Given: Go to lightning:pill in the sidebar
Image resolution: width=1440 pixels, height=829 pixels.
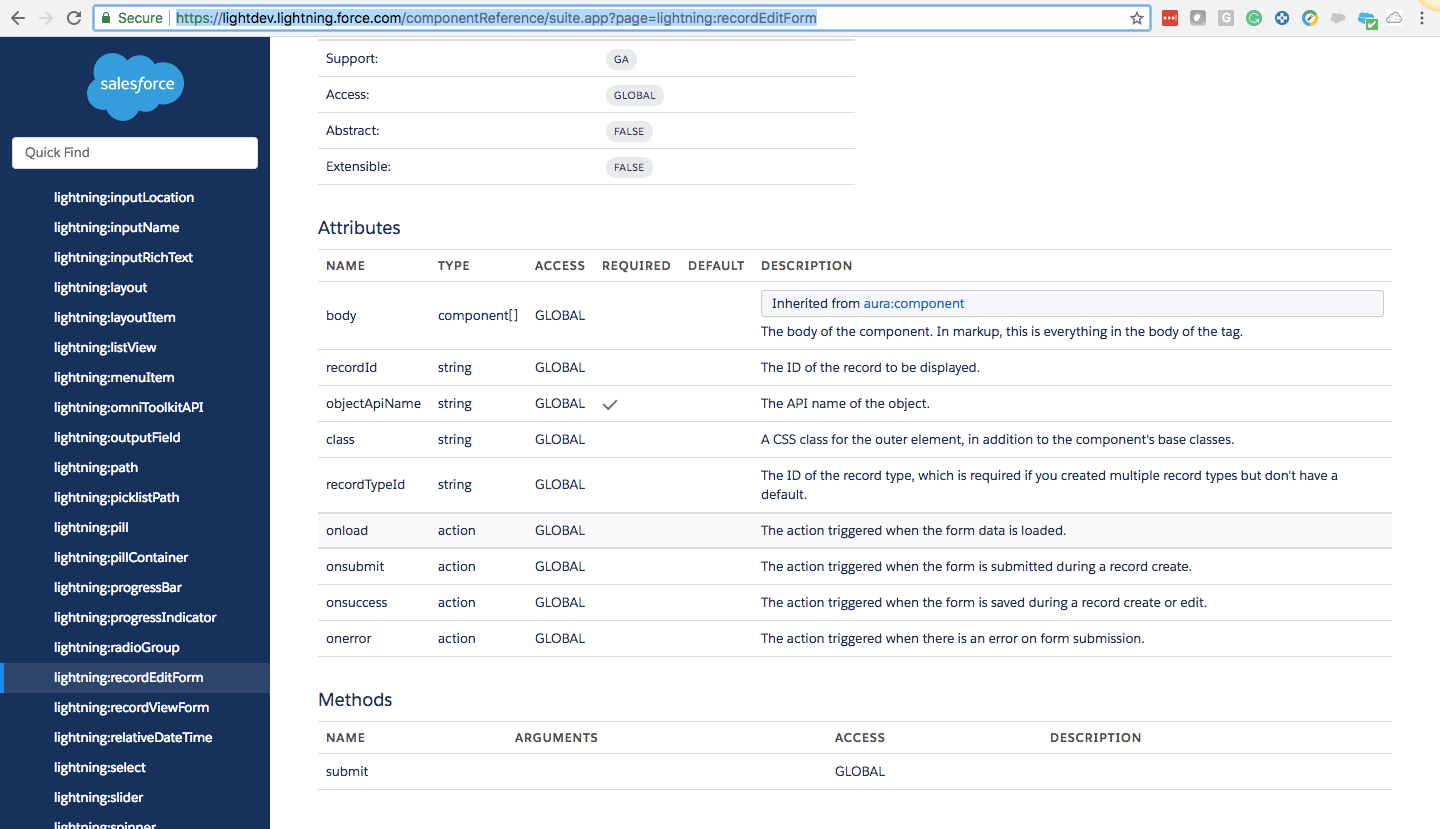Looking at the screenshot, I should pos(91,528).
